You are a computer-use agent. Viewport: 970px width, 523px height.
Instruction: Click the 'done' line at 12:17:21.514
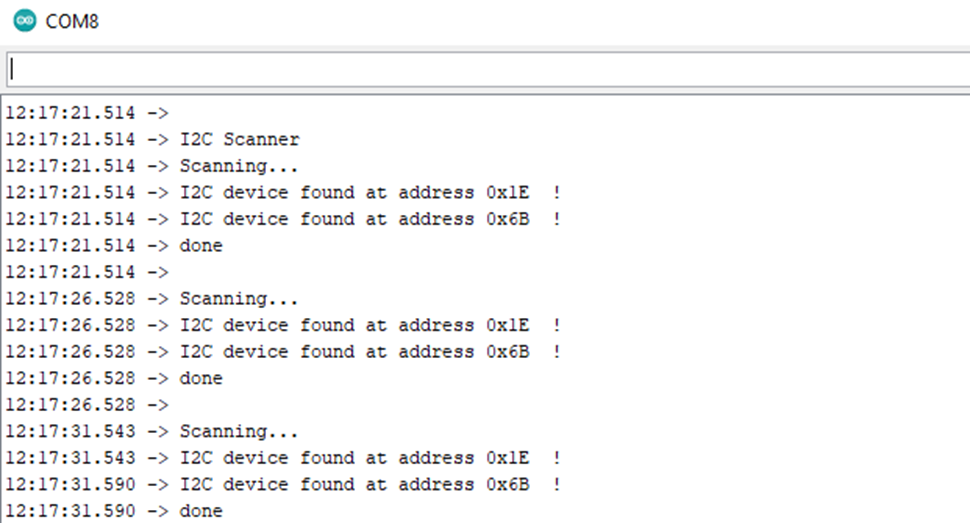coord(114,246)
